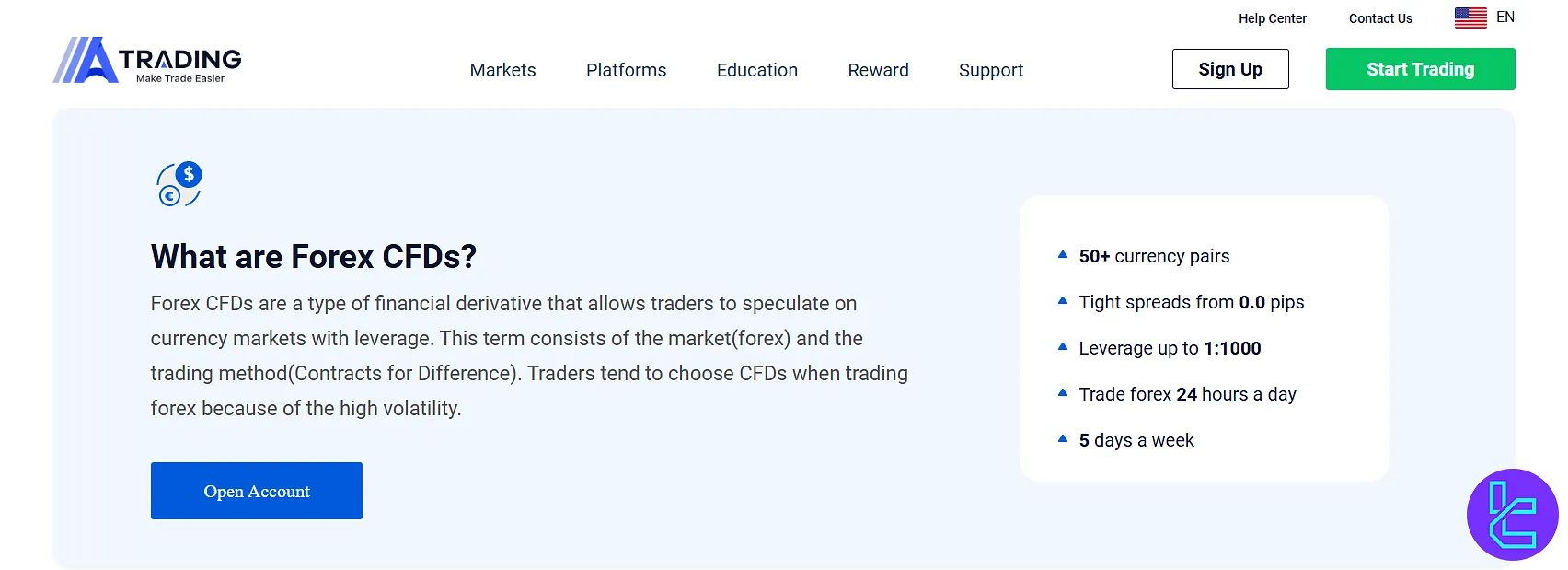Open the Help Center link
The image size is (1568, 570).
tap(1273, 18)
